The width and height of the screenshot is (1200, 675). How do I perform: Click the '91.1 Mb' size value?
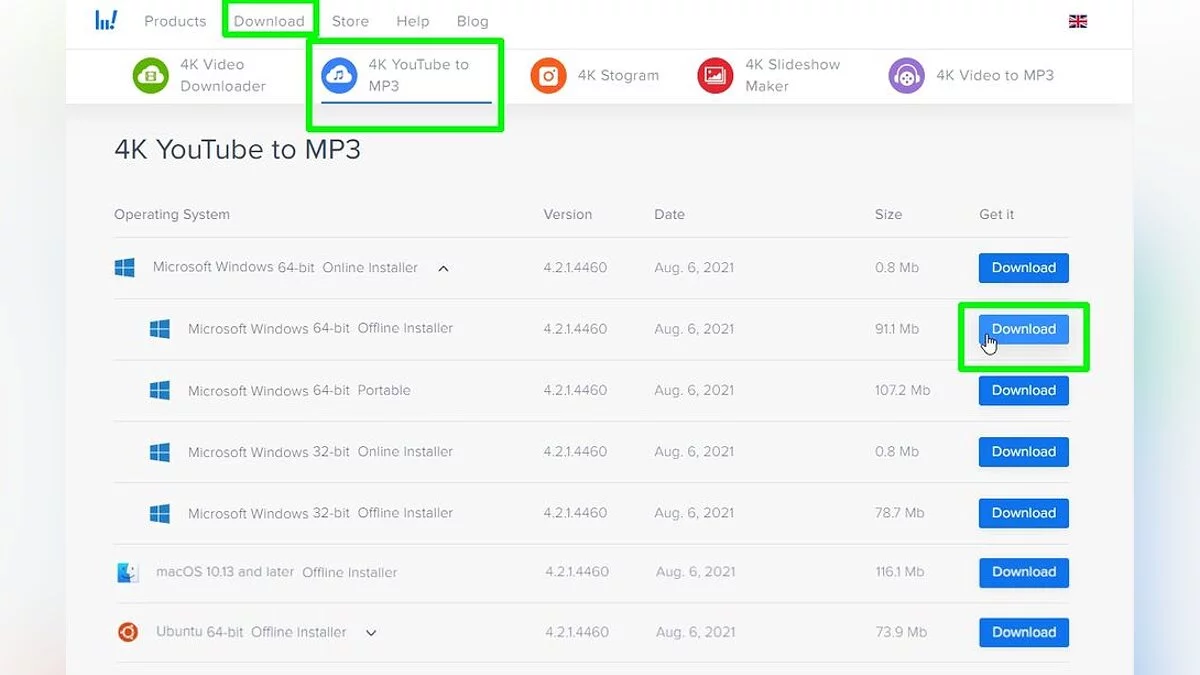click(x=897, y=329)
